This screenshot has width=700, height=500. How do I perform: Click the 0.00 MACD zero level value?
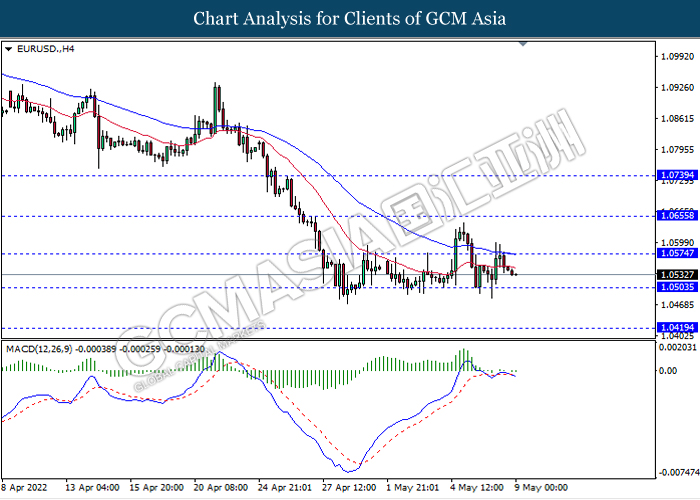click(667, 371)
